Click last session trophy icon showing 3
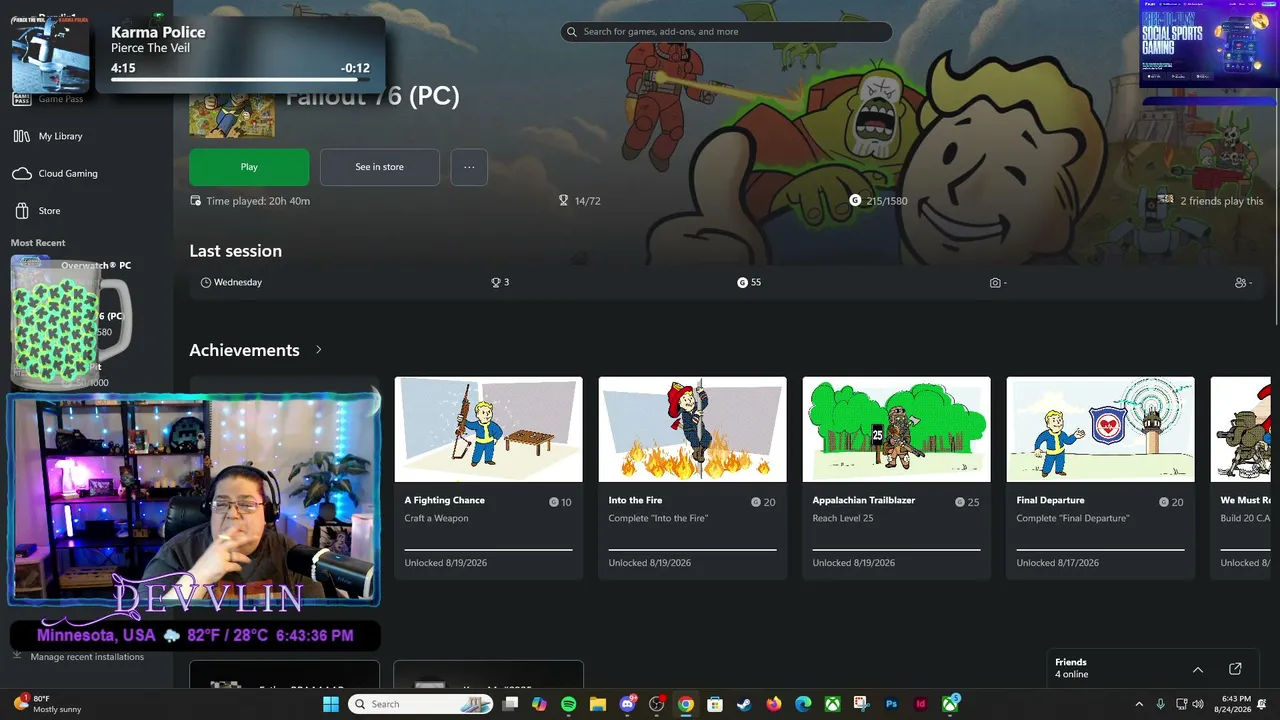The image size is (1280, 720). (x=495, y=283)
